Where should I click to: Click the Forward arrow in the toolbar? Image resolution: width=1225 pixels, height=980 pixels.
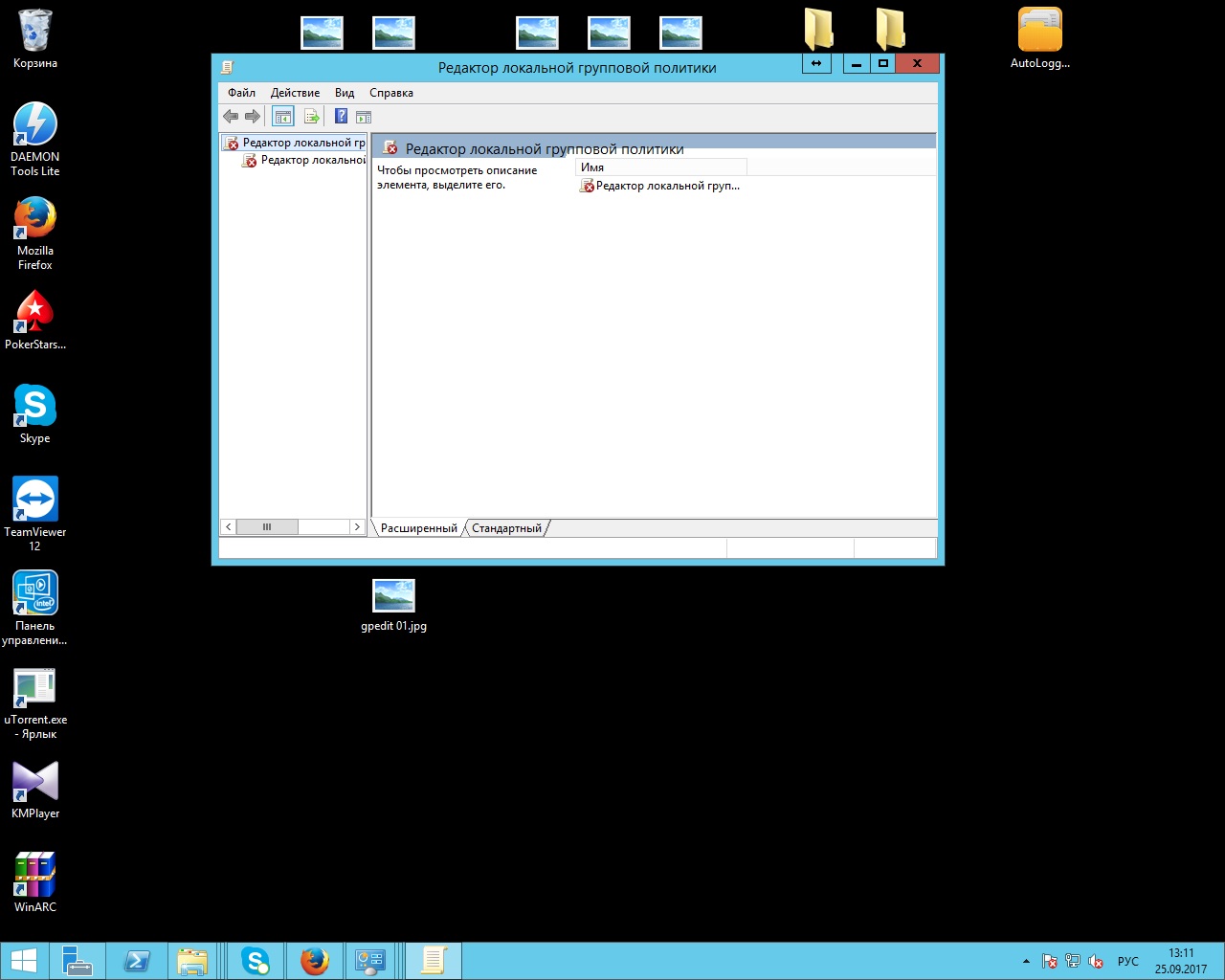pyautogui.click(x=253, y=117)
